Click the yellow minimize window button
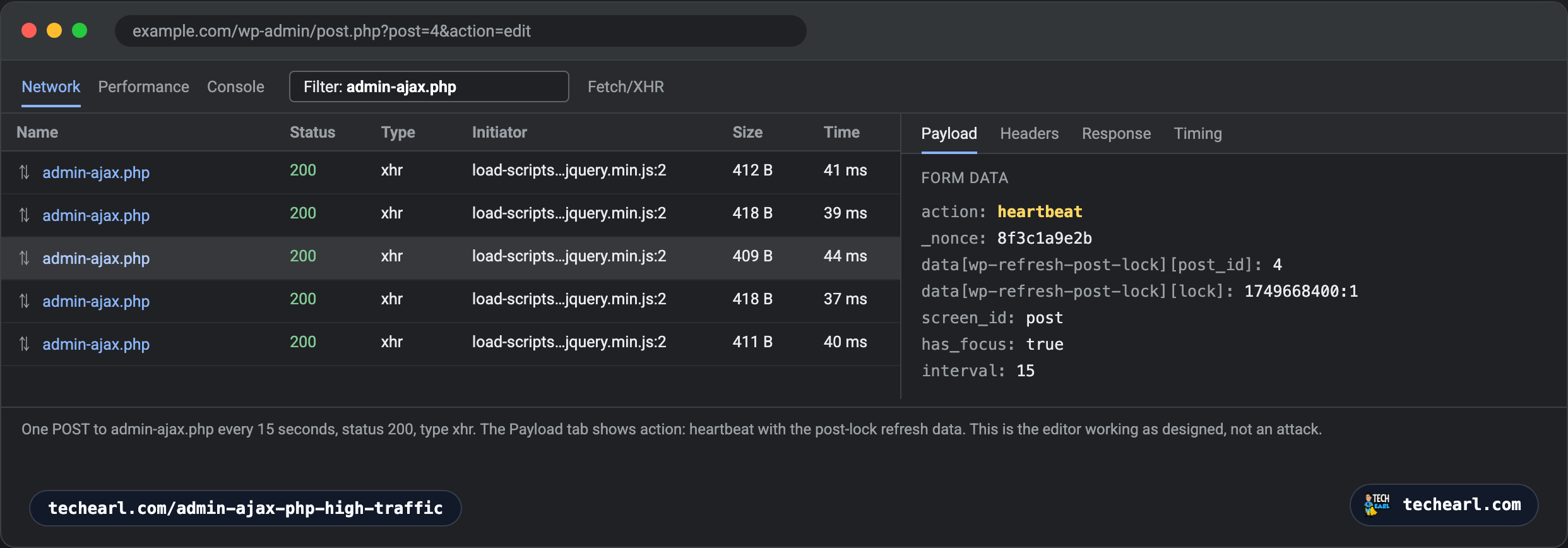 [x=54, y=30]
